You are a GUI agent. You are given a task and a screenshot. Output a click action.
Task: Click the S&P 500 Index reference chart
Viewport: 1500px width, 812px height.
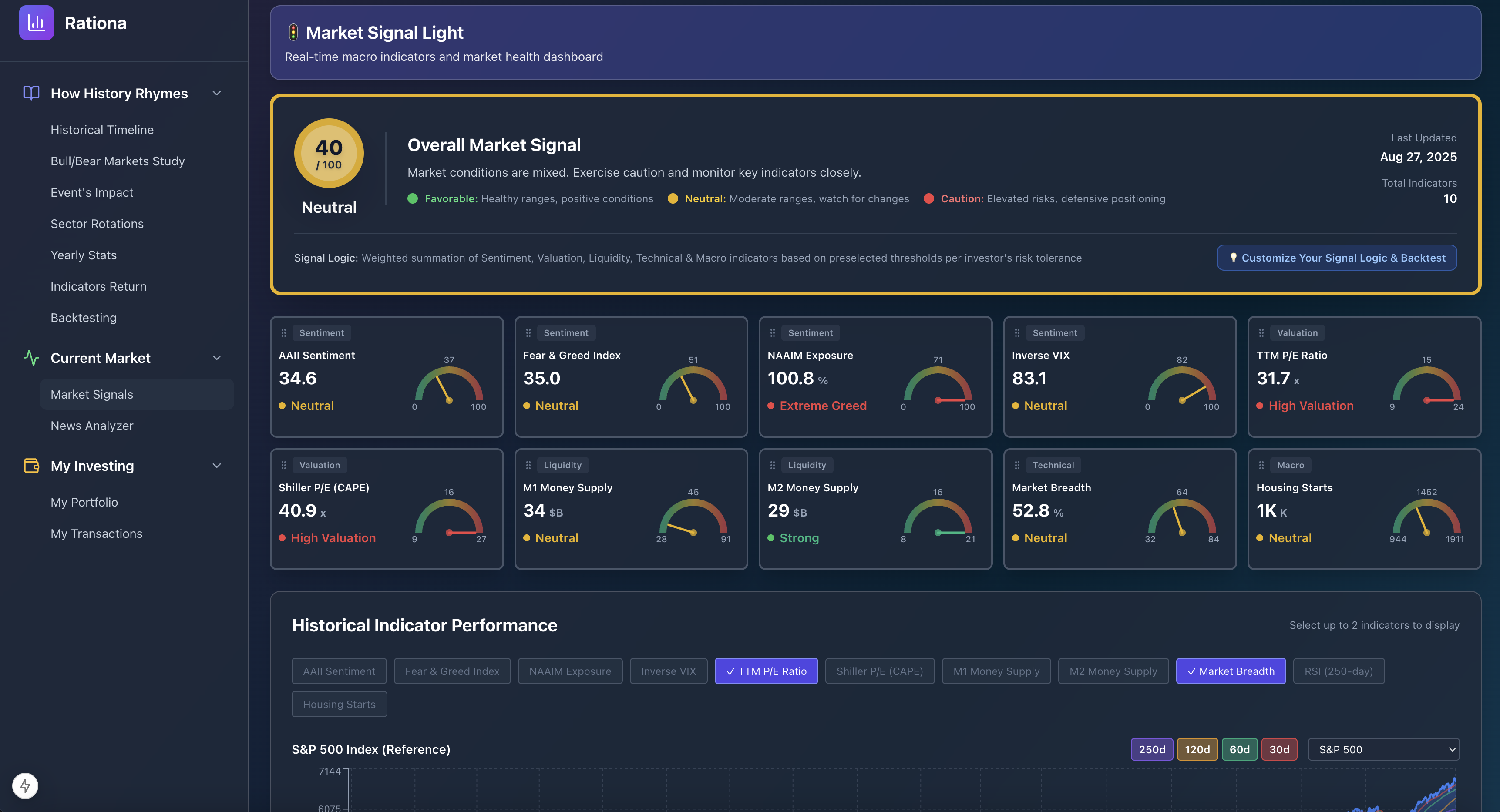[874, 792]
